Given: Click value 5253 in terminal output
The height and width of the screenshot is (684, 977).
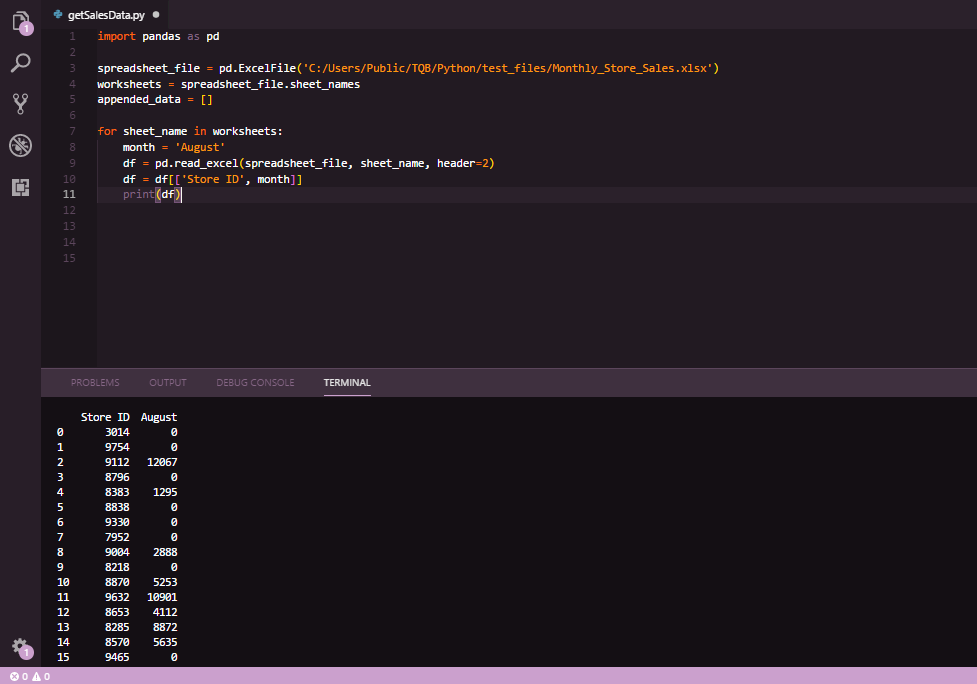Looking at the screenshot, I should pyautogui.click(x=165, y=582).
